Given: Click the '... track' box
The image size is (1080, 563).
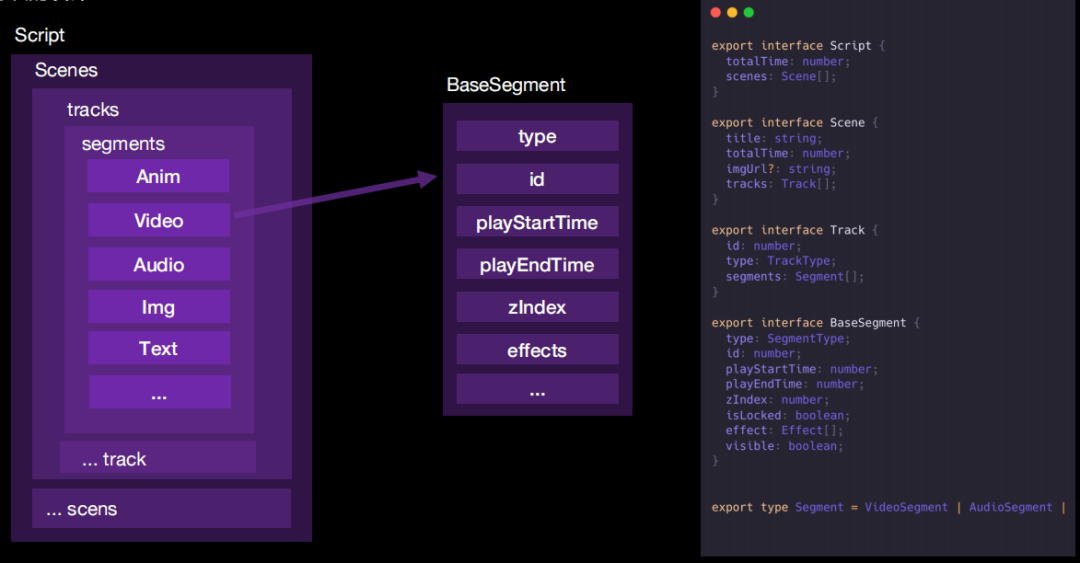Looking at the screenshot, I should point(158,457).
